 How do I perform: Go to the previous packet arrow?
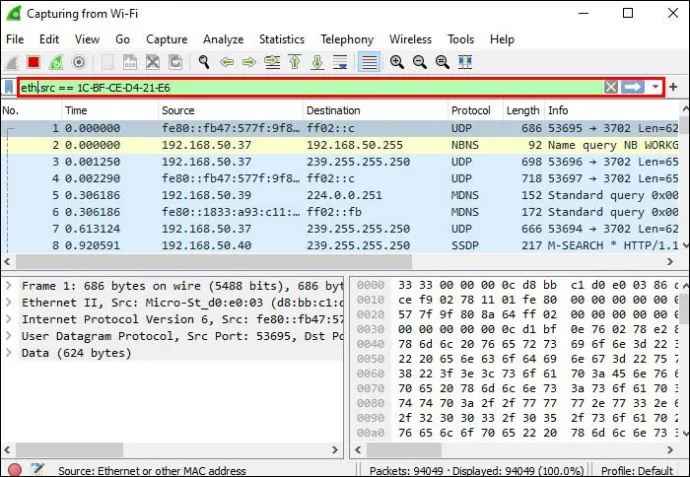tap(227, 62)
